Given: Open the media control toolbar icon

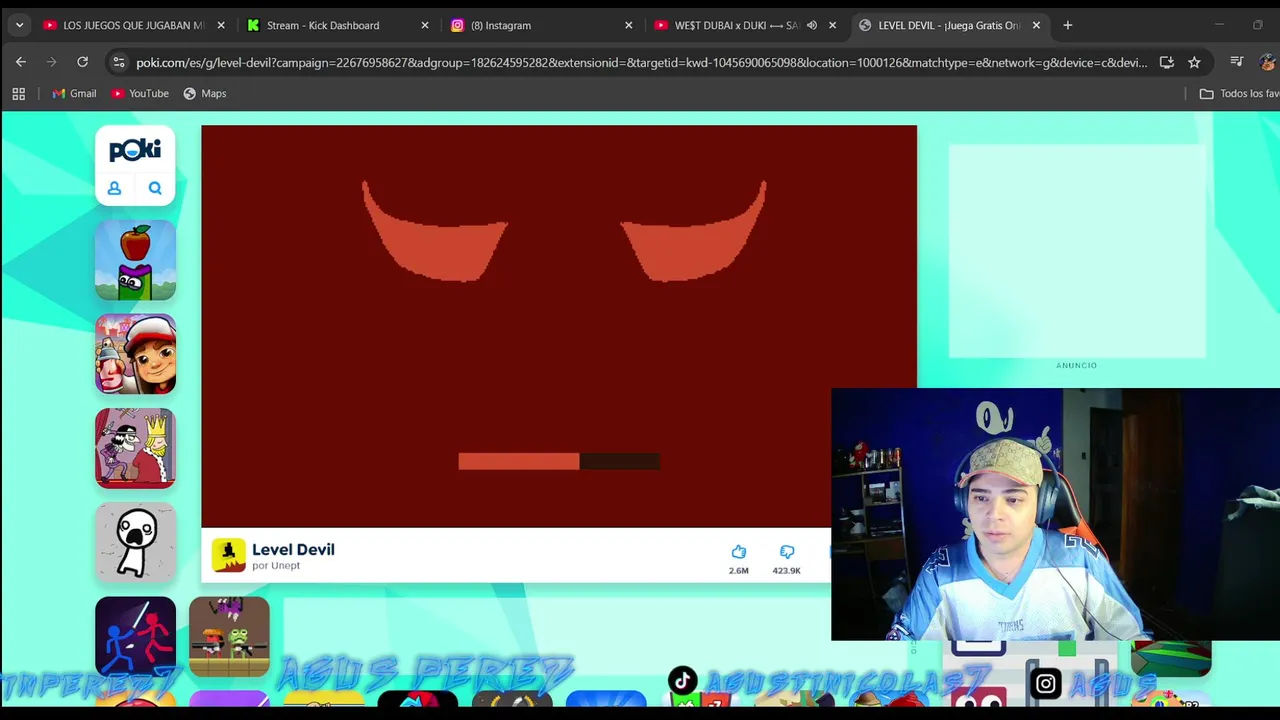Looking at the screenshot, I should coord(1238,62).
